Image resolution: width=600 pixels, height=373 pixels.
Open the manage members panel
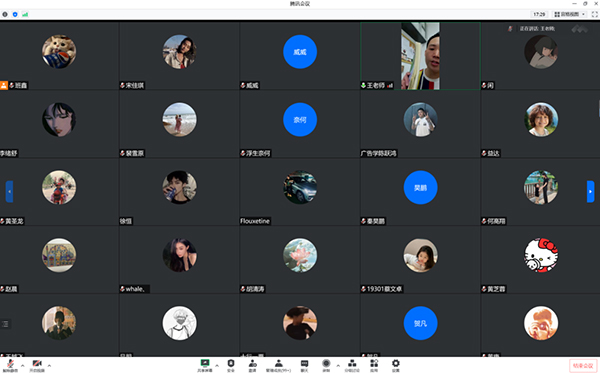[x=279, y=365]
